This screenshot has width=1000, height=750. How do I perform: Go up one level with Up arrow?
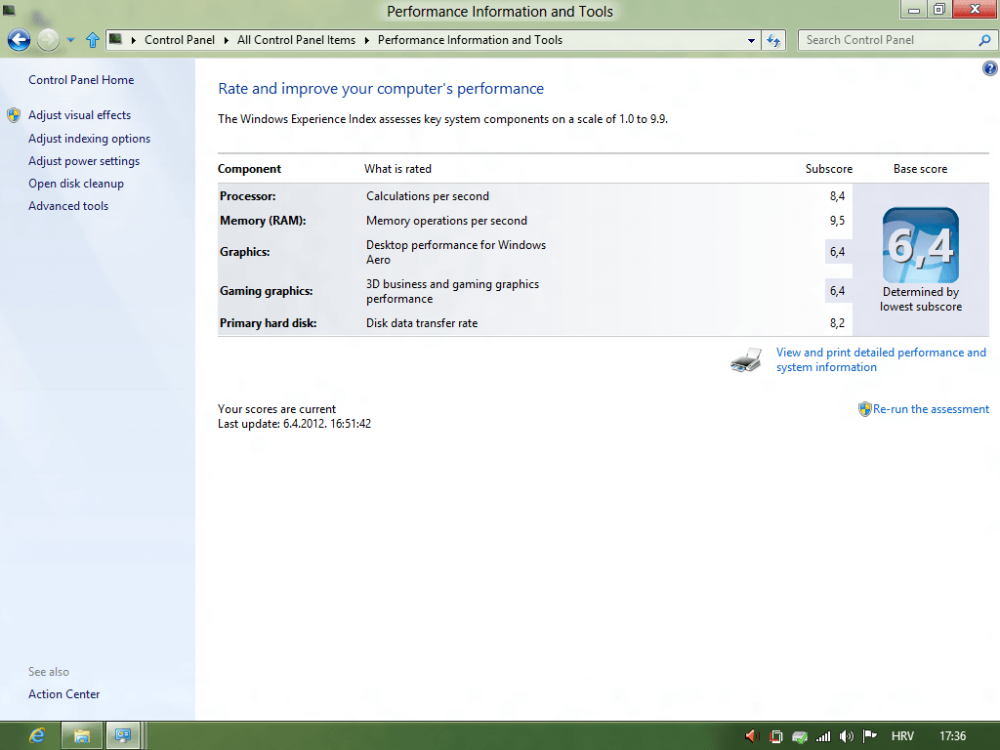(x=92, y=40)
